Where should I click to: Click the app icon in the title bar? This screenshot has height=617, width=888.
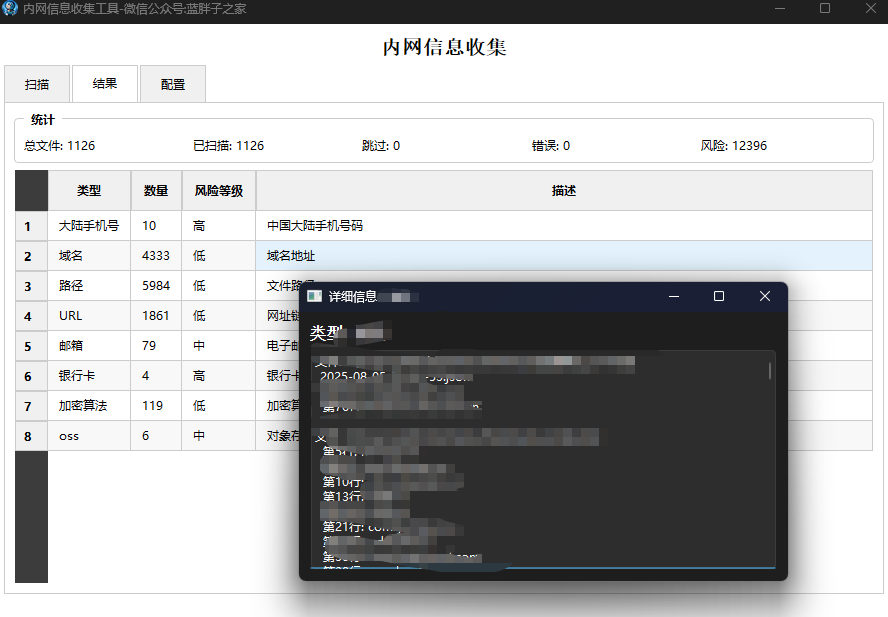(10, 8)
